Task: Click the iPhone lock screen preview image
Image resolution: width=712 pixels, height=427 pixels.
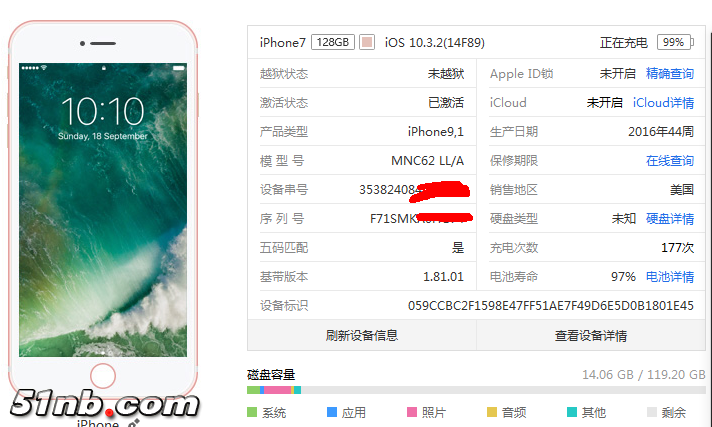Action: pyautogui.click(x=103, y=210)
